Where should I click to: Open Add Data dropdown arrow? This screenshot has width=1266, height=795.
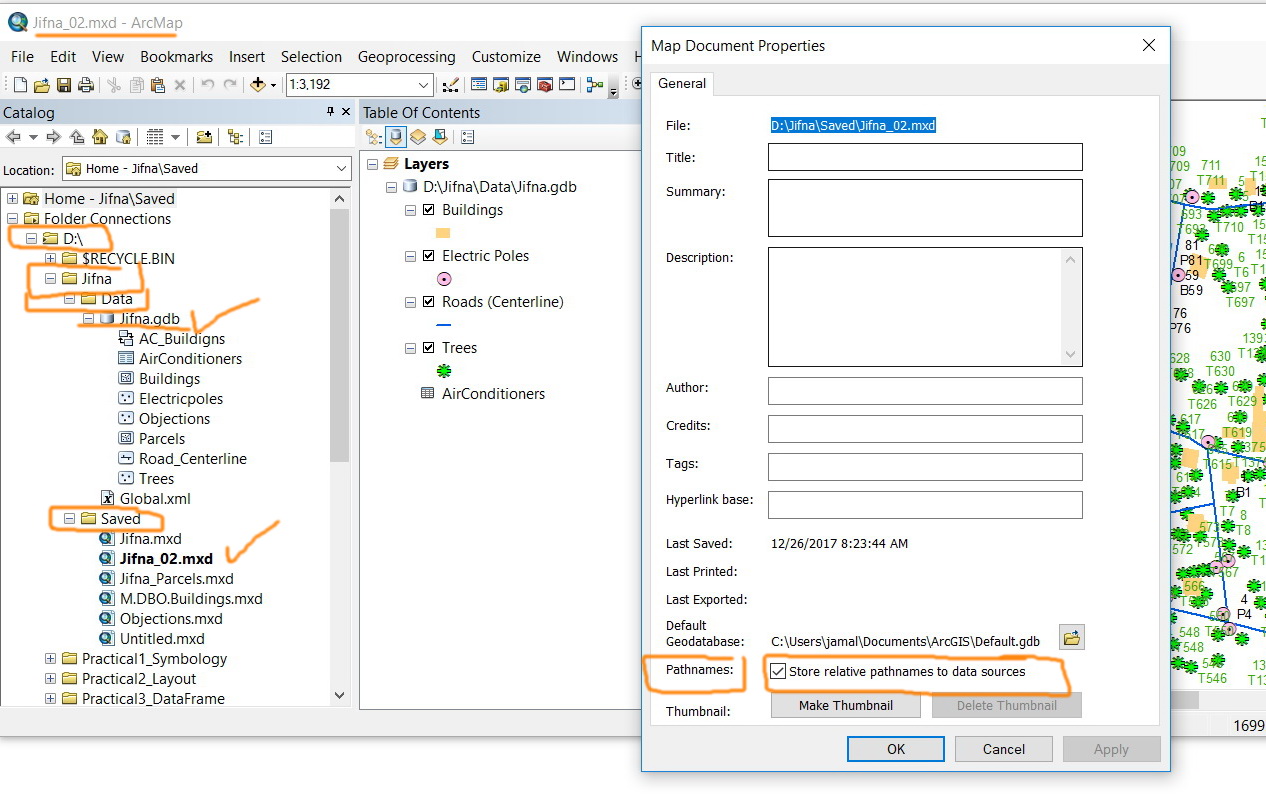272,85
